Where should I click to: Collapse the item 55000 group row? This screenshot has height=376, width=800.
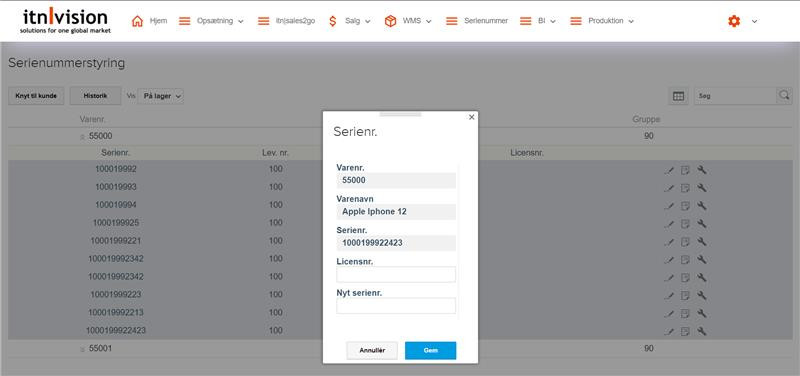point(82,137)
